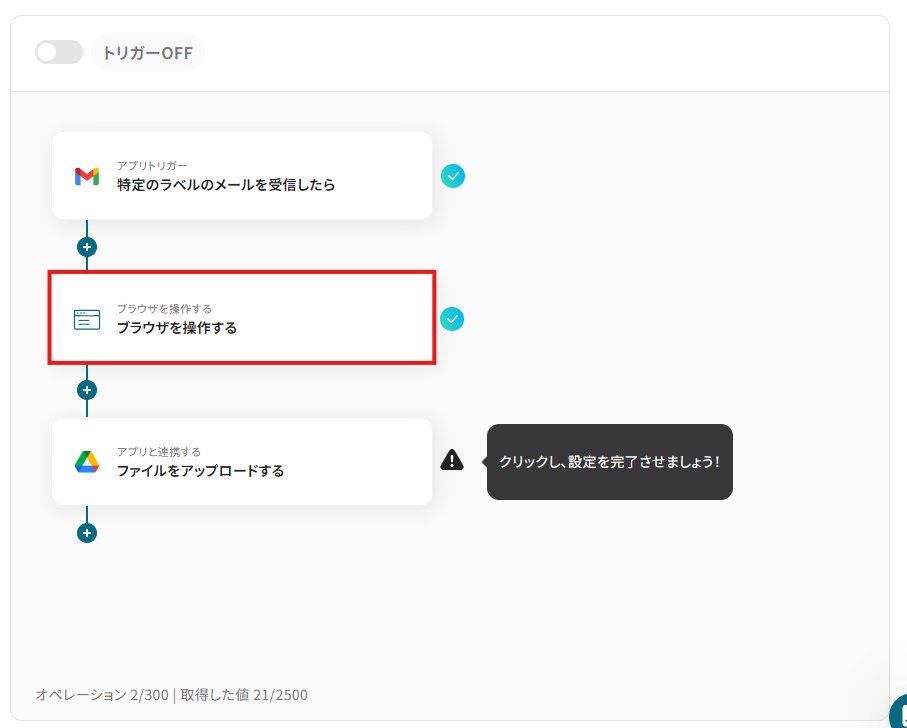Click the アプリトリガー label text
Viewport: 907px width, 728px height.
click(152, 166)
